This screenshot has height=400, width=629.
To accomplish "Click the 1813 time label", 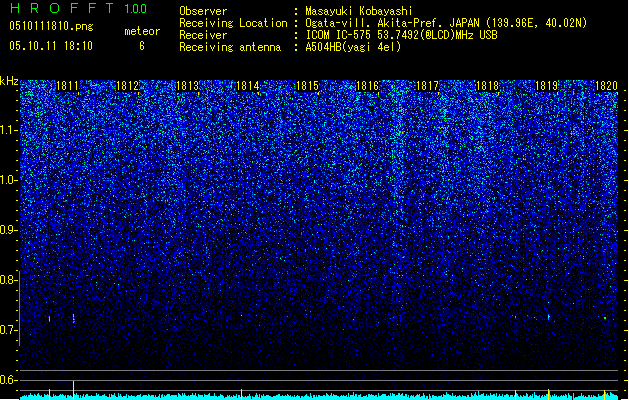I will point(187,86).
